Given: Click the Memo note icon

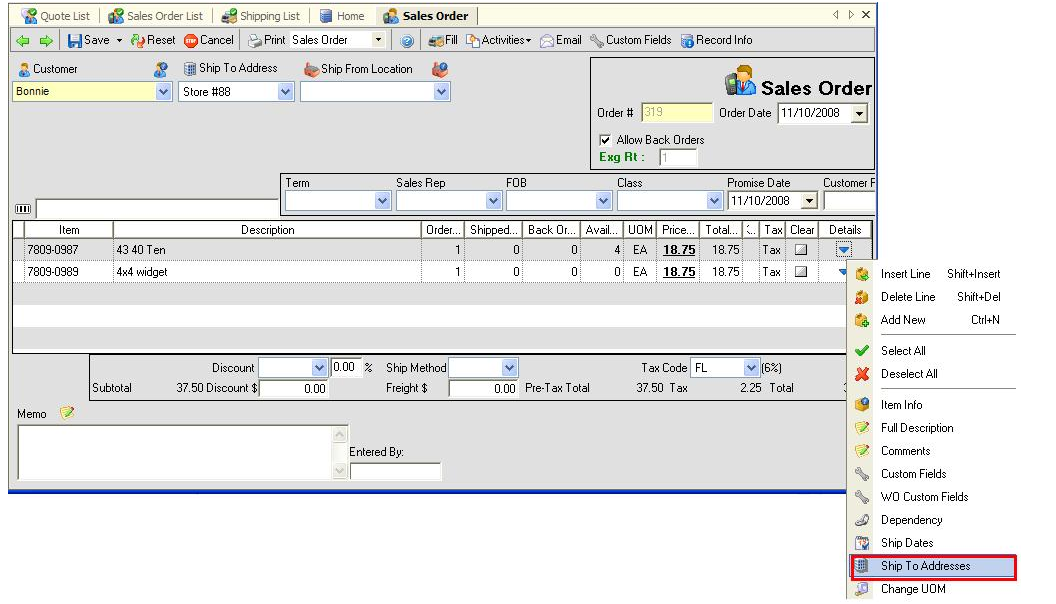Looking at the screenshot, I should [67, 413].
